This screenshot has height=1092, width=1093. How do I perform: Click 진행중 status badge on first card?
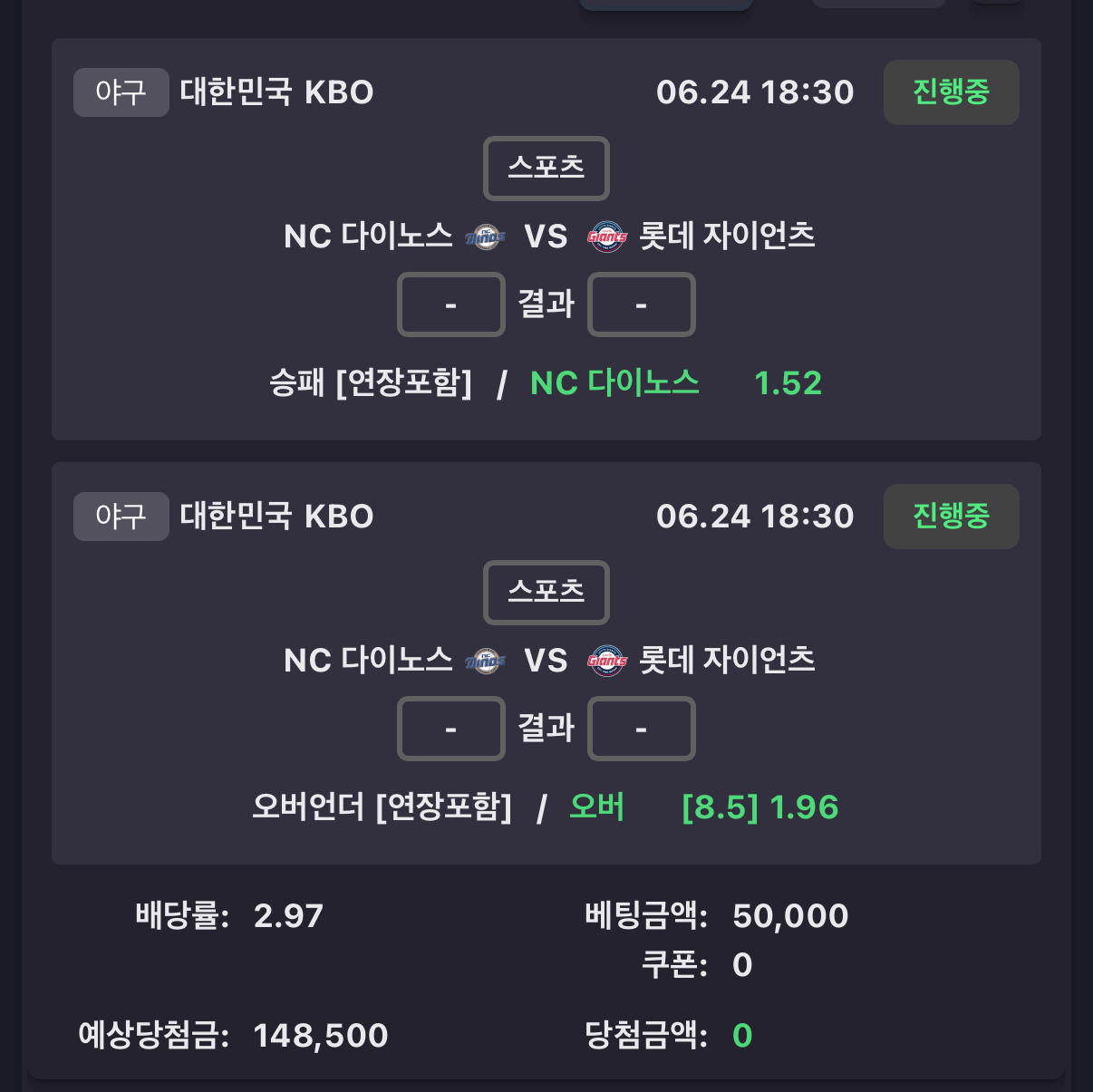(x=952, y=92)
